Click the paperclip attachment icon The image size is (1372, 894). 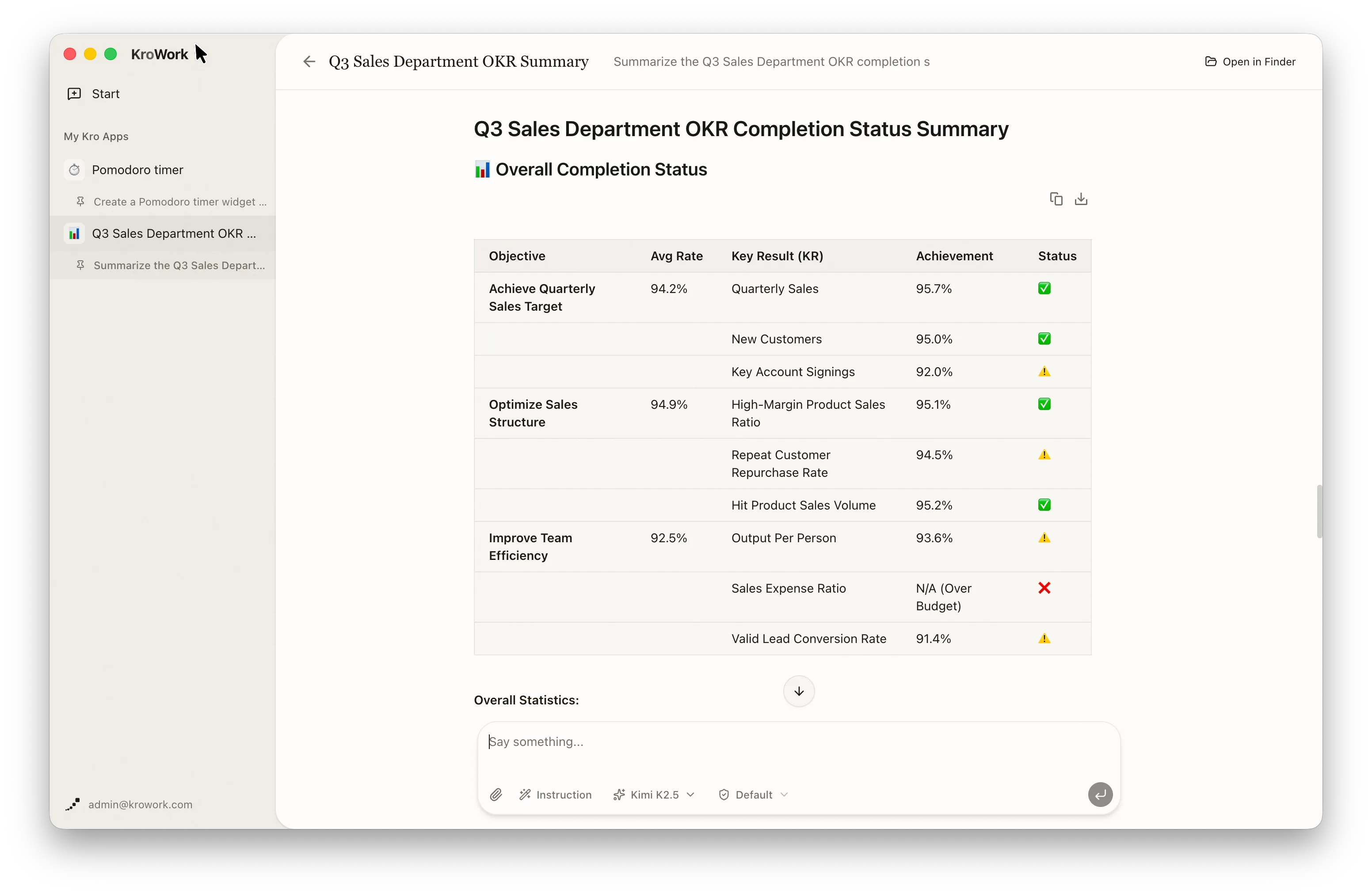pos(496,794)
